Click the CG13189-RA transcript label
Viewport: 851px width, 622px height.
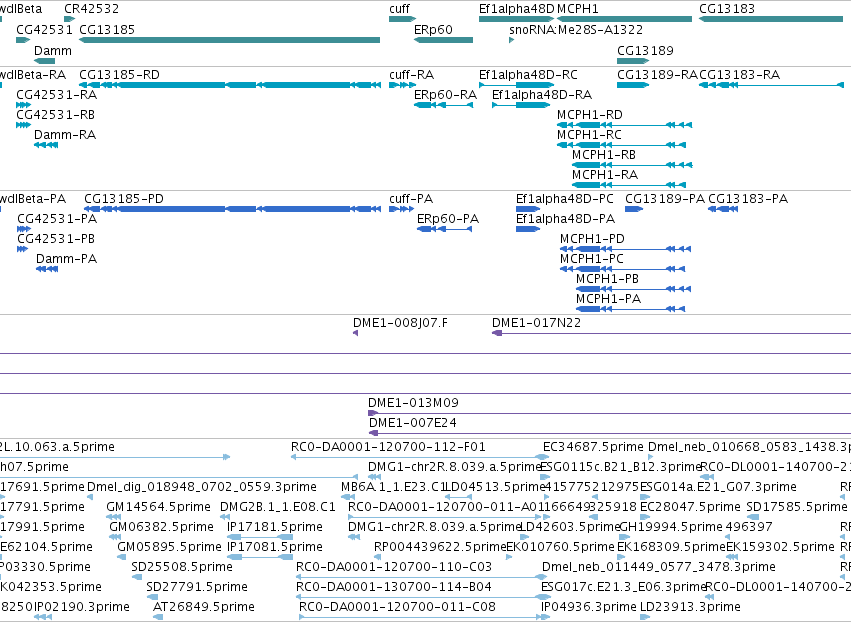coord(657,74)
